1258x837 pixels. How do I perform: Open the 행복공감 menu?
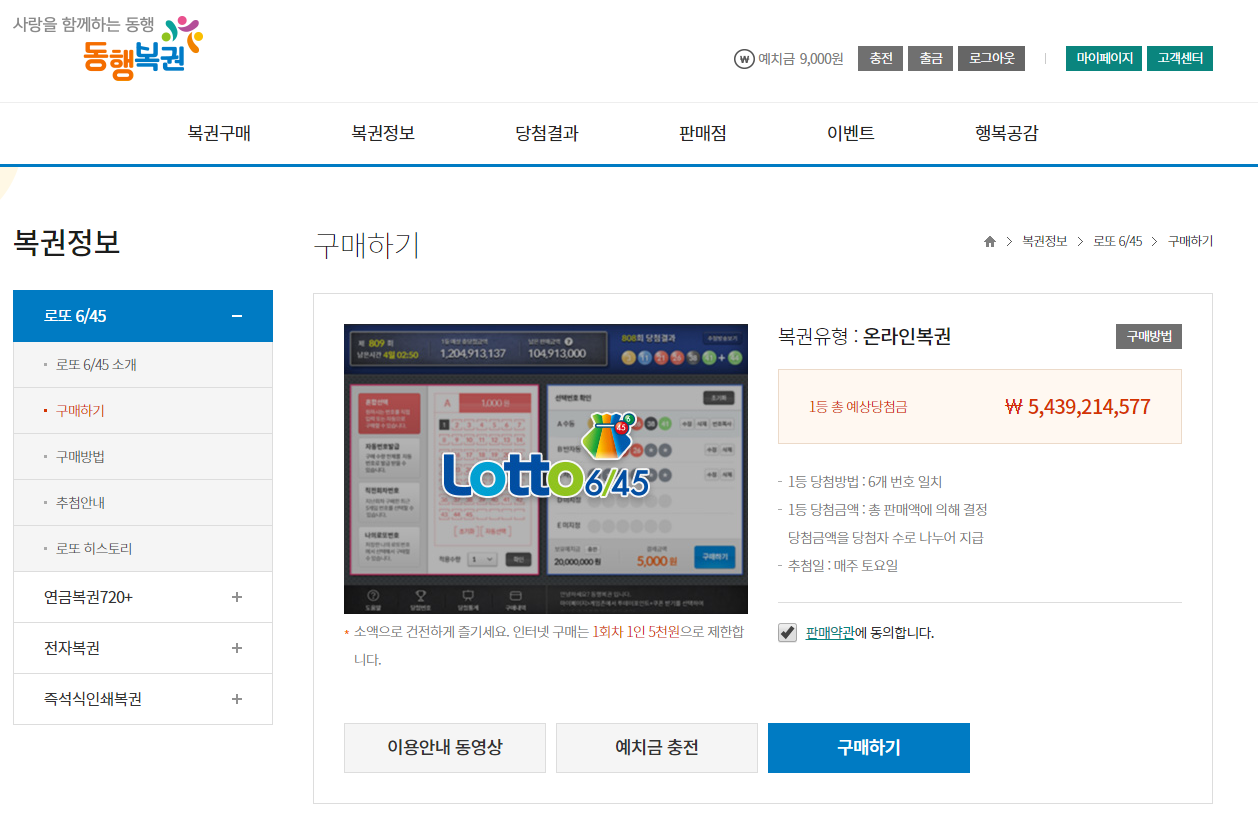coord(1007,133)
